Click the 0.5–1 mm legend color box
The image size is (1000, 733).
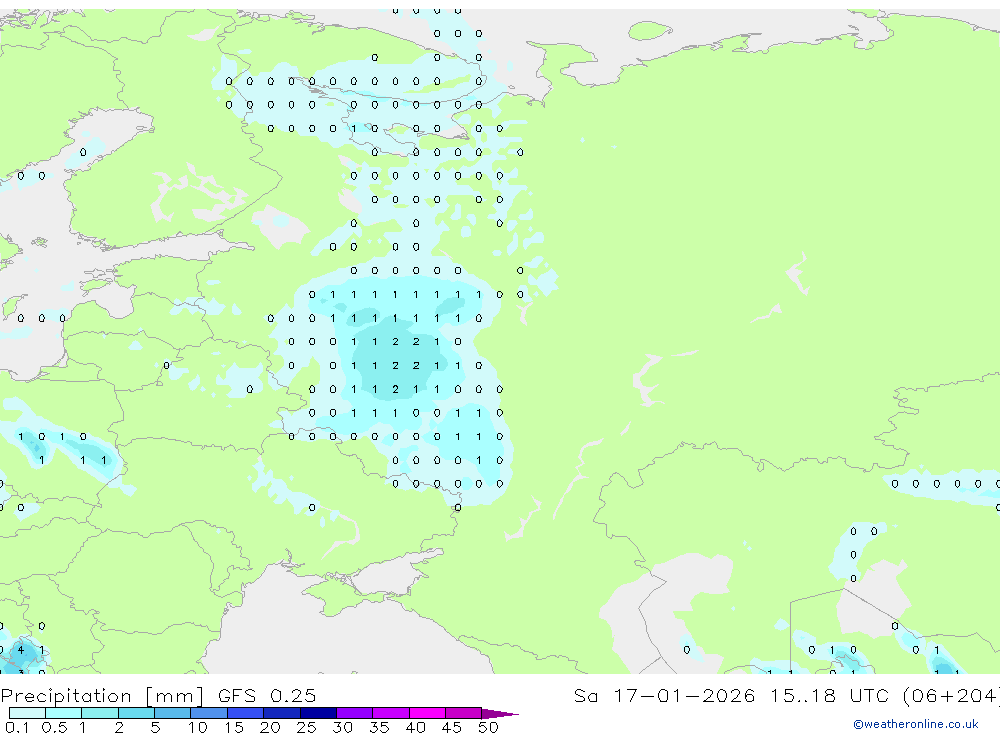coord(64,713)
